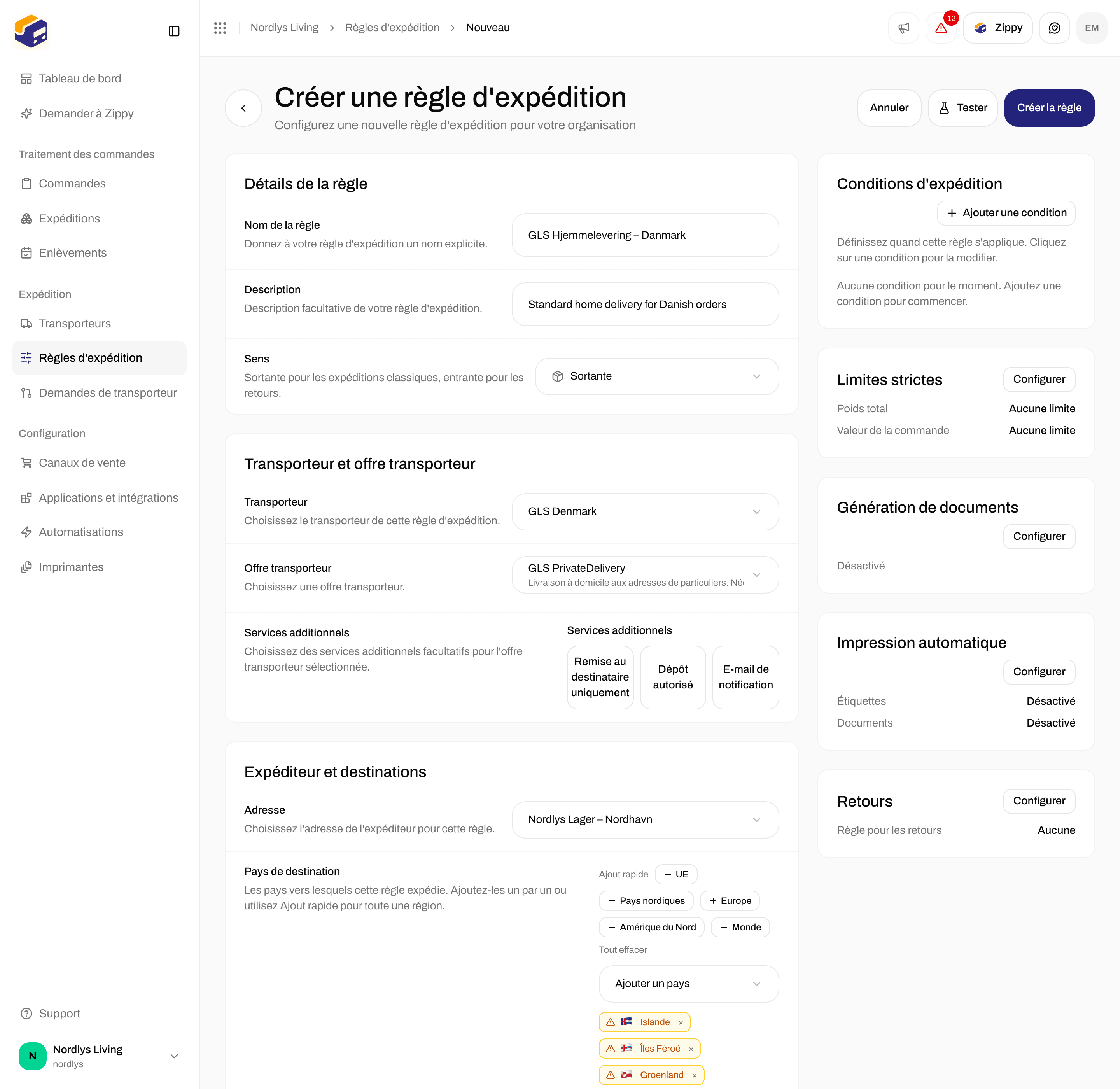
Task: Click the EM user avatar
Action: (x=1091, y=28)
